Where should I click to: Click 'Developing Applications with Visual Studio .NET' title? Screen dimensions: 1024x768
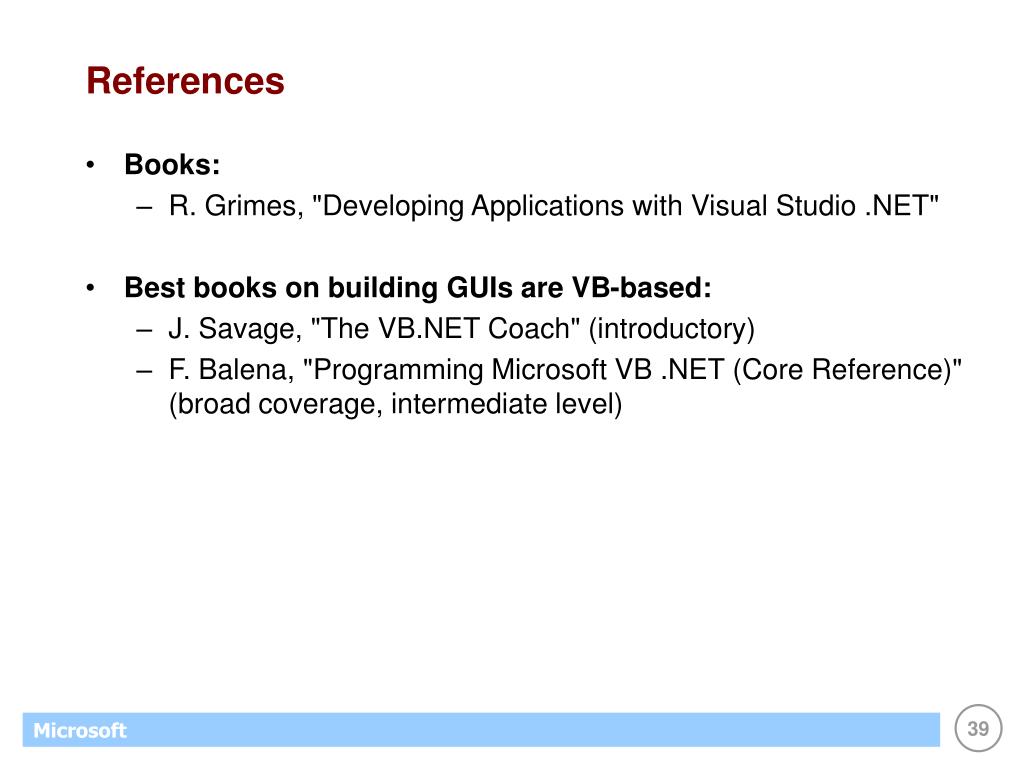tap(625, 206)
